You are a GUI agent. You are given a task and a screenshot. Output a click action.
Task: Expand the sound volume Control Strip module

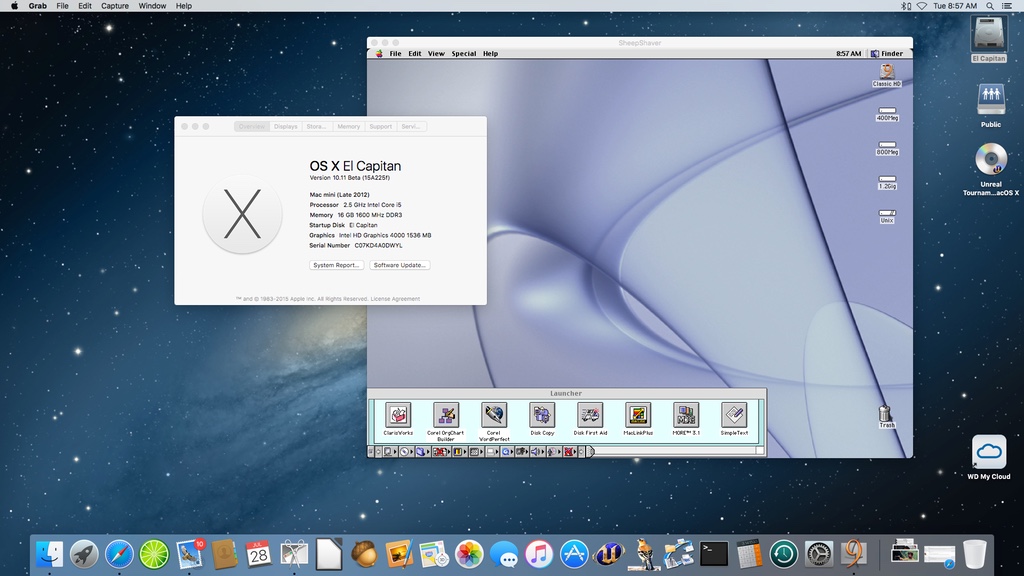point(538,451)
